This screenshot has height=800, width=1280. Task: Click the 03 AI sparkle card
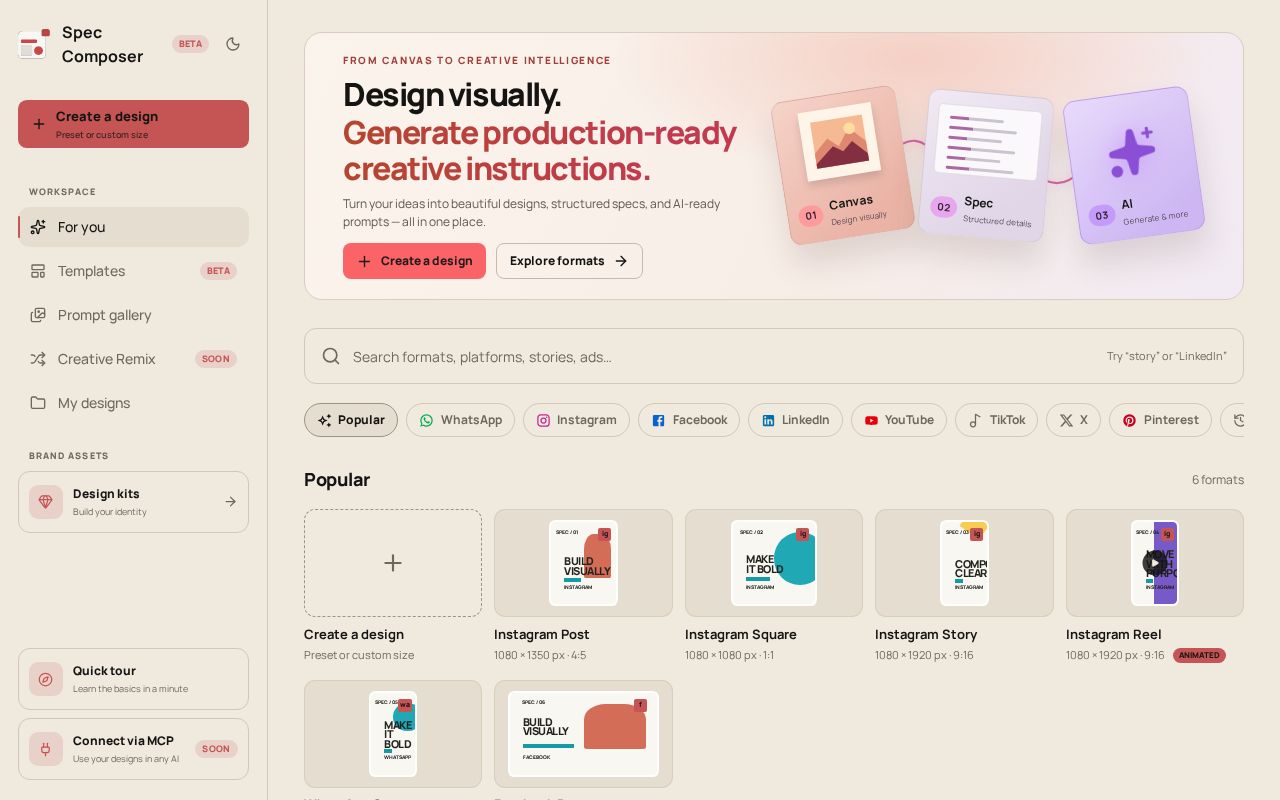coord(1134,165)
